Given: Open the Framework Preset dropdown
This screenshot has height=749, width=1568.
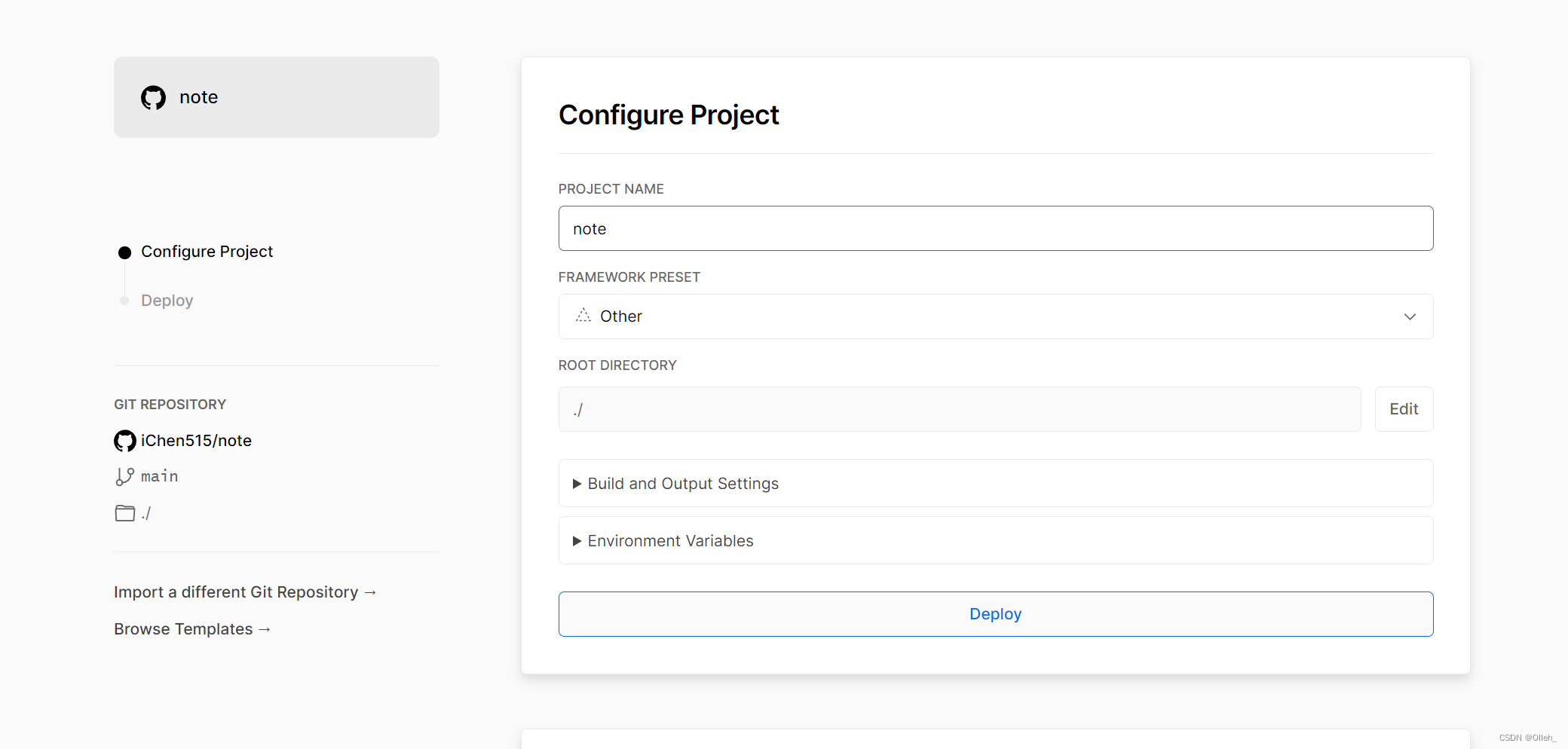Looking at the screenshot, I should 996,316.
